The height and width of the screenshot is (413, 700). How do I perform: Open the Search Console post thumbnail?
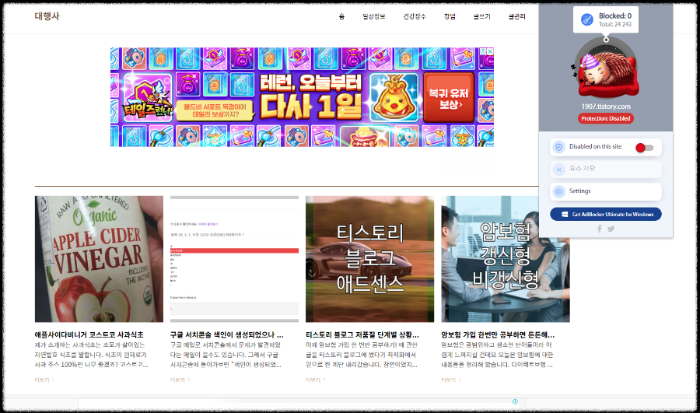pos(234,259)
